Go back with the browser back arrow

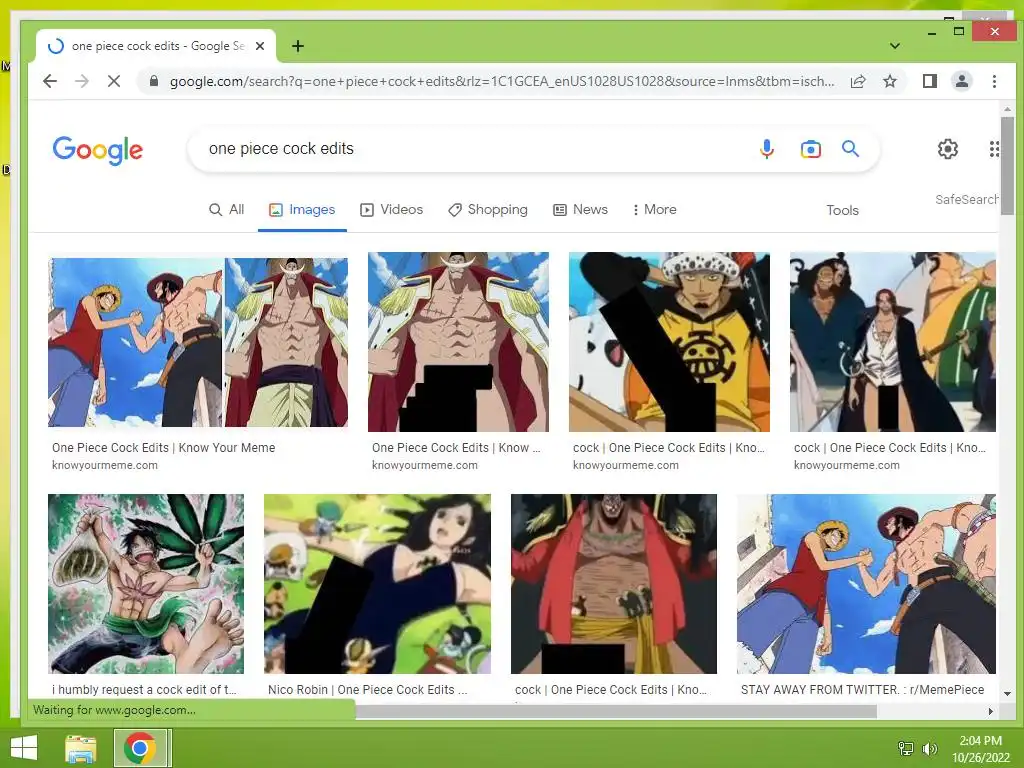[50, 81]
